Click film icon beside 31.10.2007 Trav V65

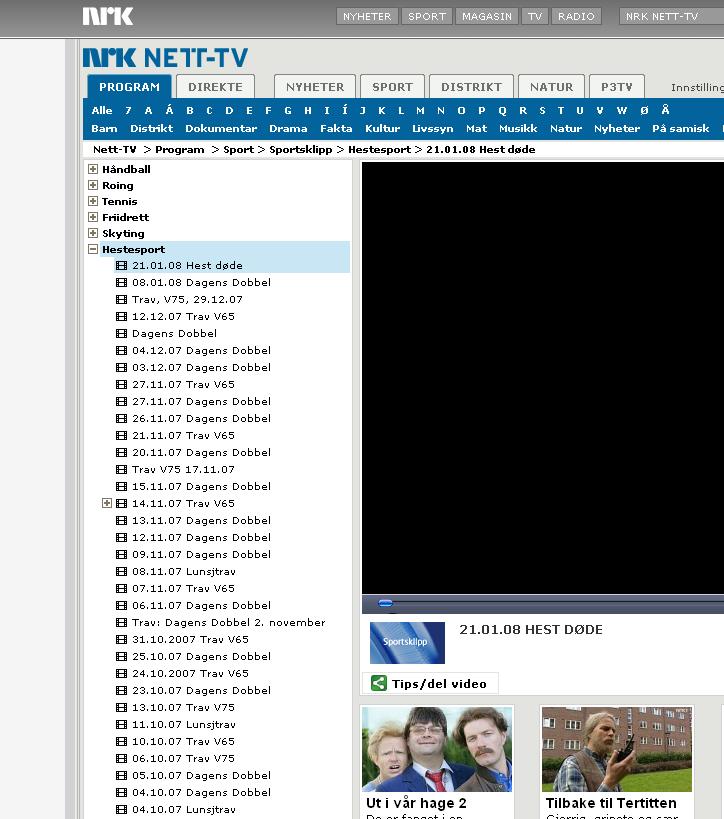[121, 639]
